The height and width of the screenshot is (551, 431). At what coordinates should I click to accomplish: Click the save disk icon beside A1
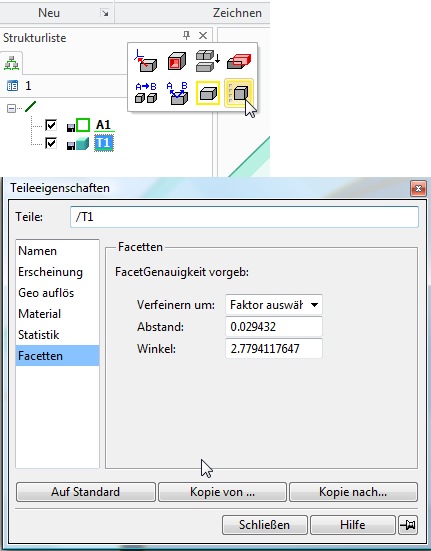pyautogui.click(x=71, y=128)
